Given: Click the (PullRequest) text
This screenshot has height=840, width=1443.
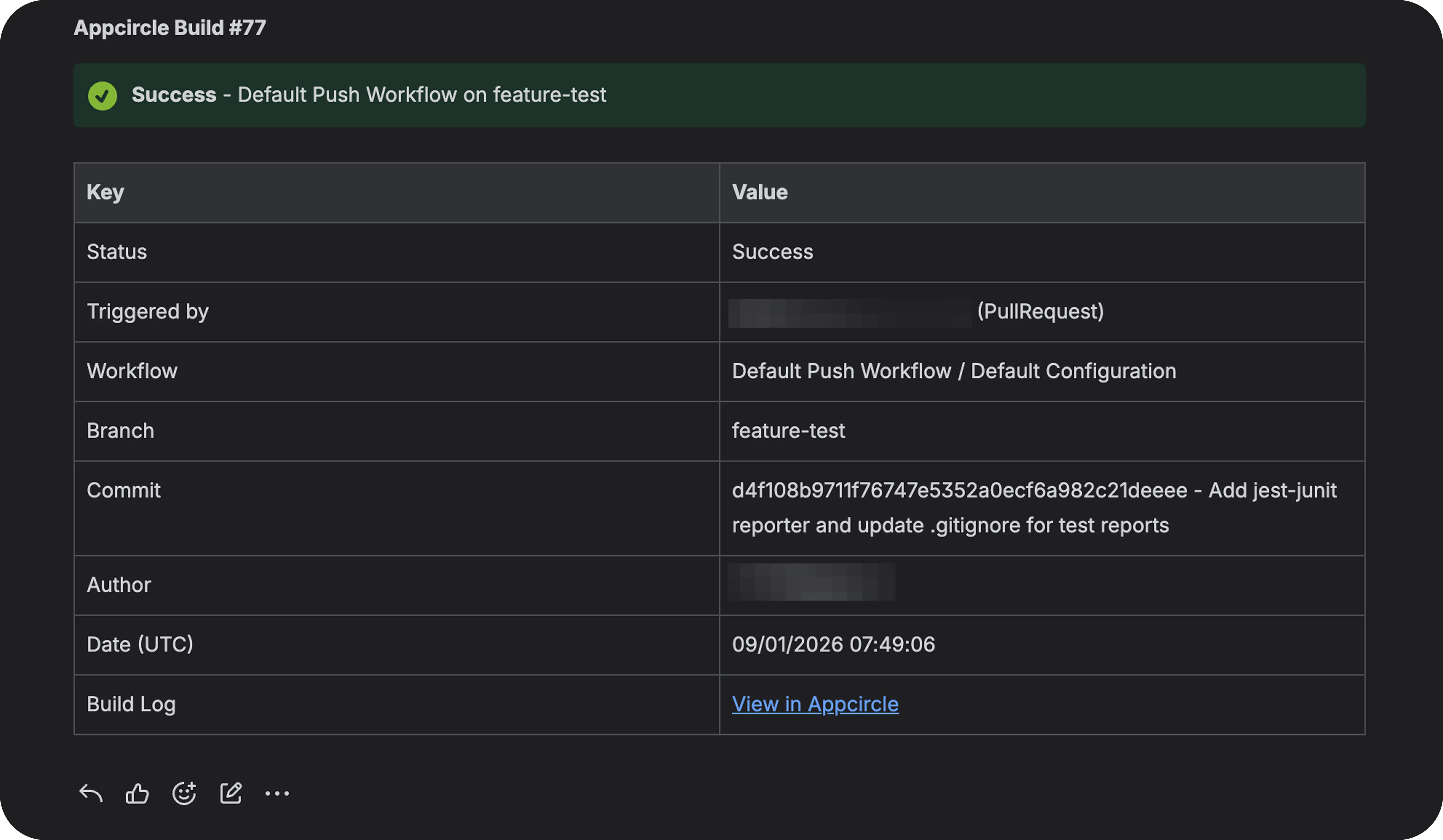Looking at the screenshot, I should click(x=1040, y=311).
